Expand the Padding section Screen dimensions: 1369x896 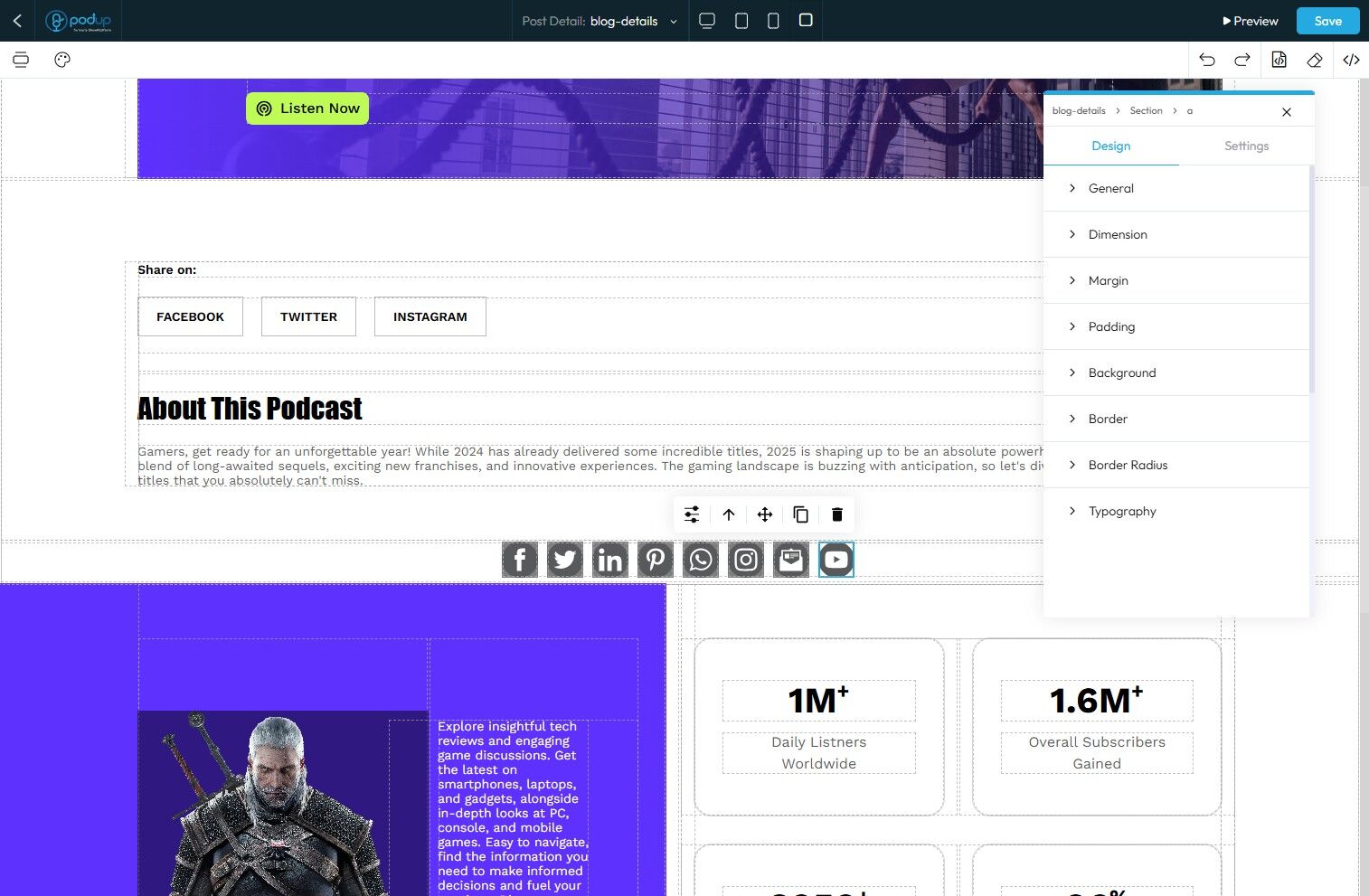coord(1176,326)
